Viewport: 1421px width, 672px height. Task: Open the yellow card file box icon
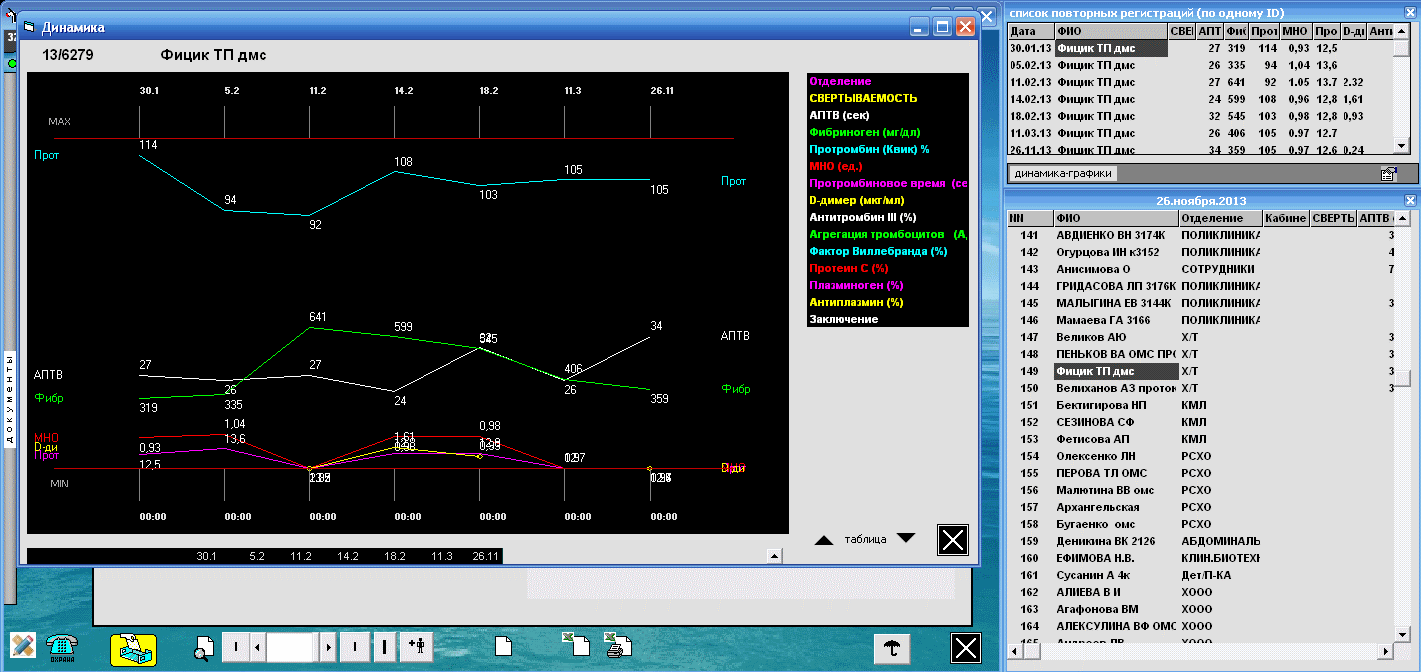tap(133, 649)
